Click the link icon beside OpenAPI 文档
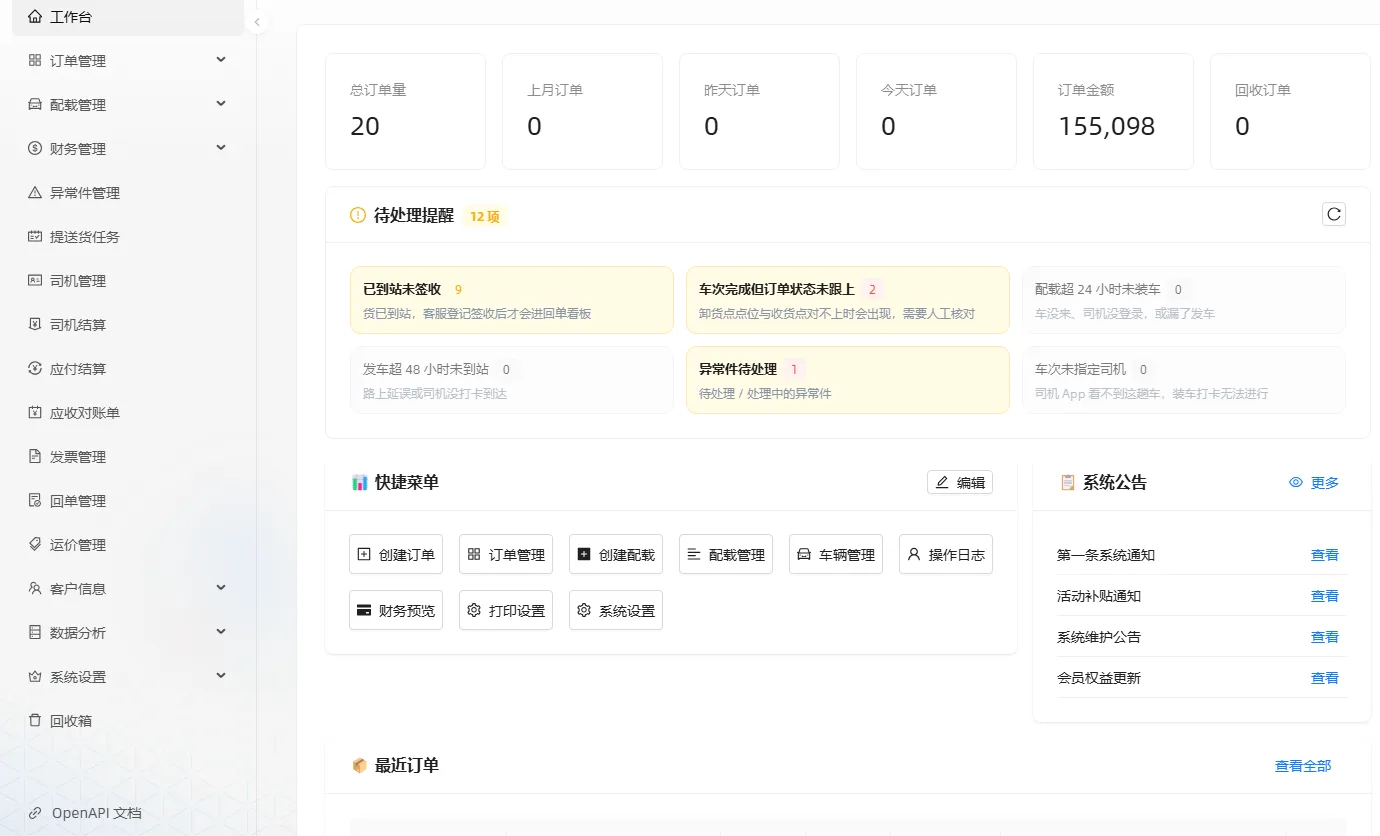Viewport: 1380px width, 836px height. pos(35,813)
